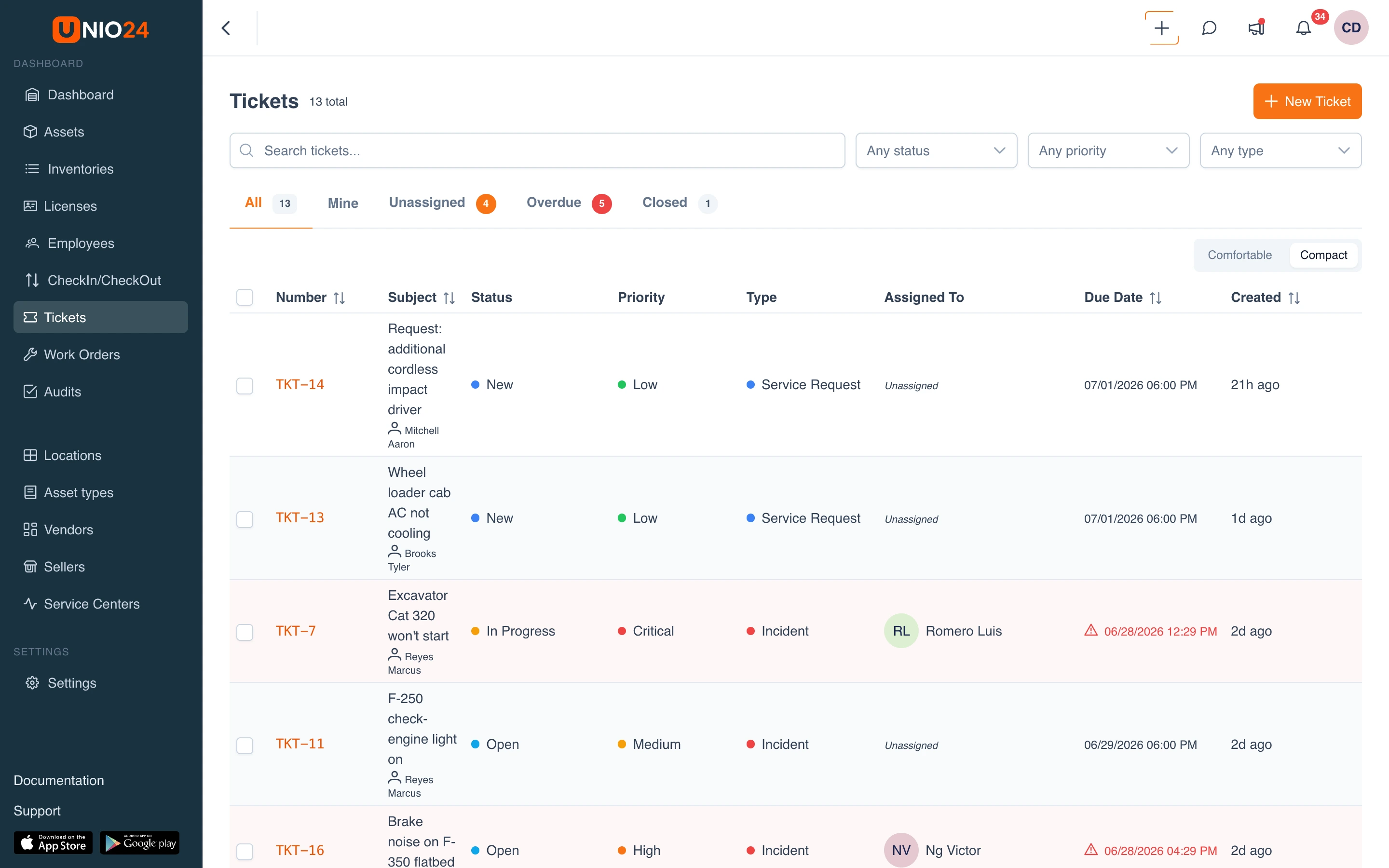Switch to Comfortable density view
1389x868 pixels.
(1239, 255)
